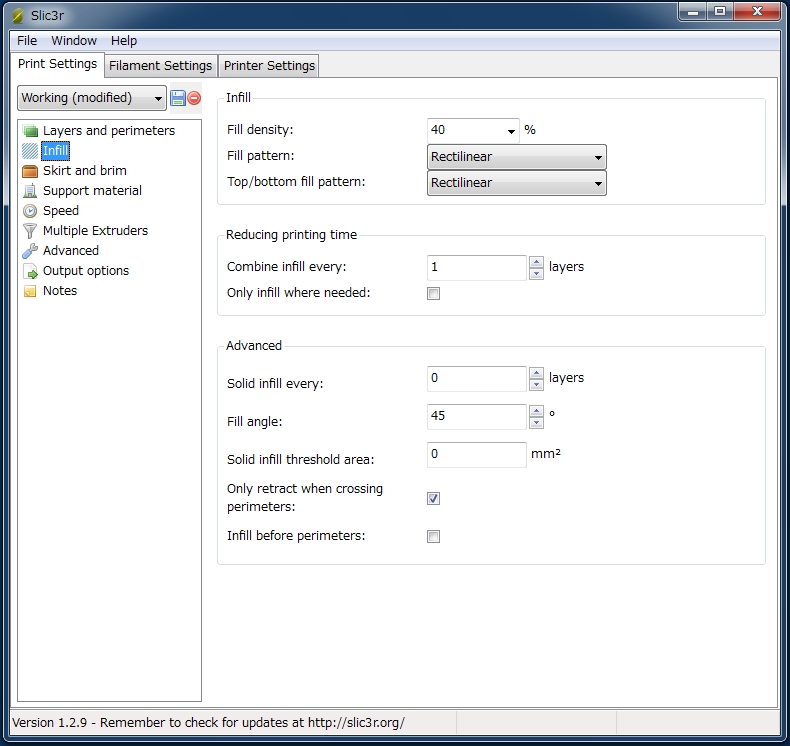Open Support material settings

click(92, 191)
